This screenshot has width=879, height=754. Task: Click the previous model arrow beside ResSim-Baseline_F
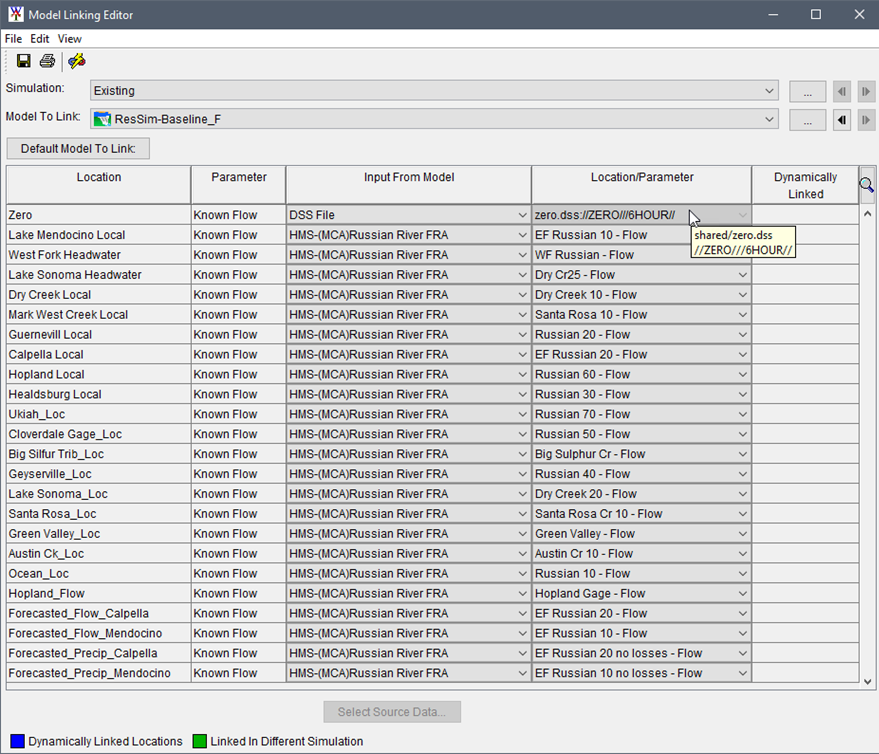tap(841, 118)
